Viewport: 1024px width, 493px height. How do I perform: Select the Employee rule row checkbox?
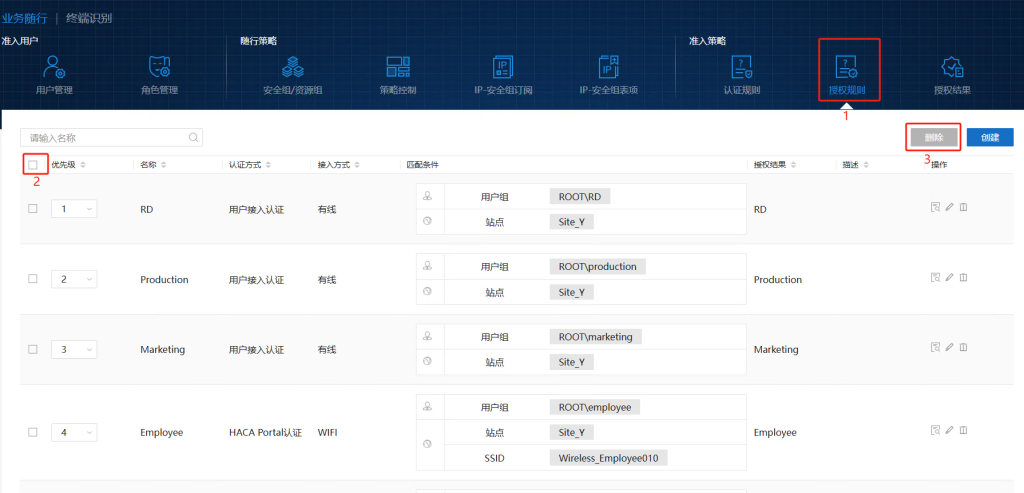[x=33, y=432]
